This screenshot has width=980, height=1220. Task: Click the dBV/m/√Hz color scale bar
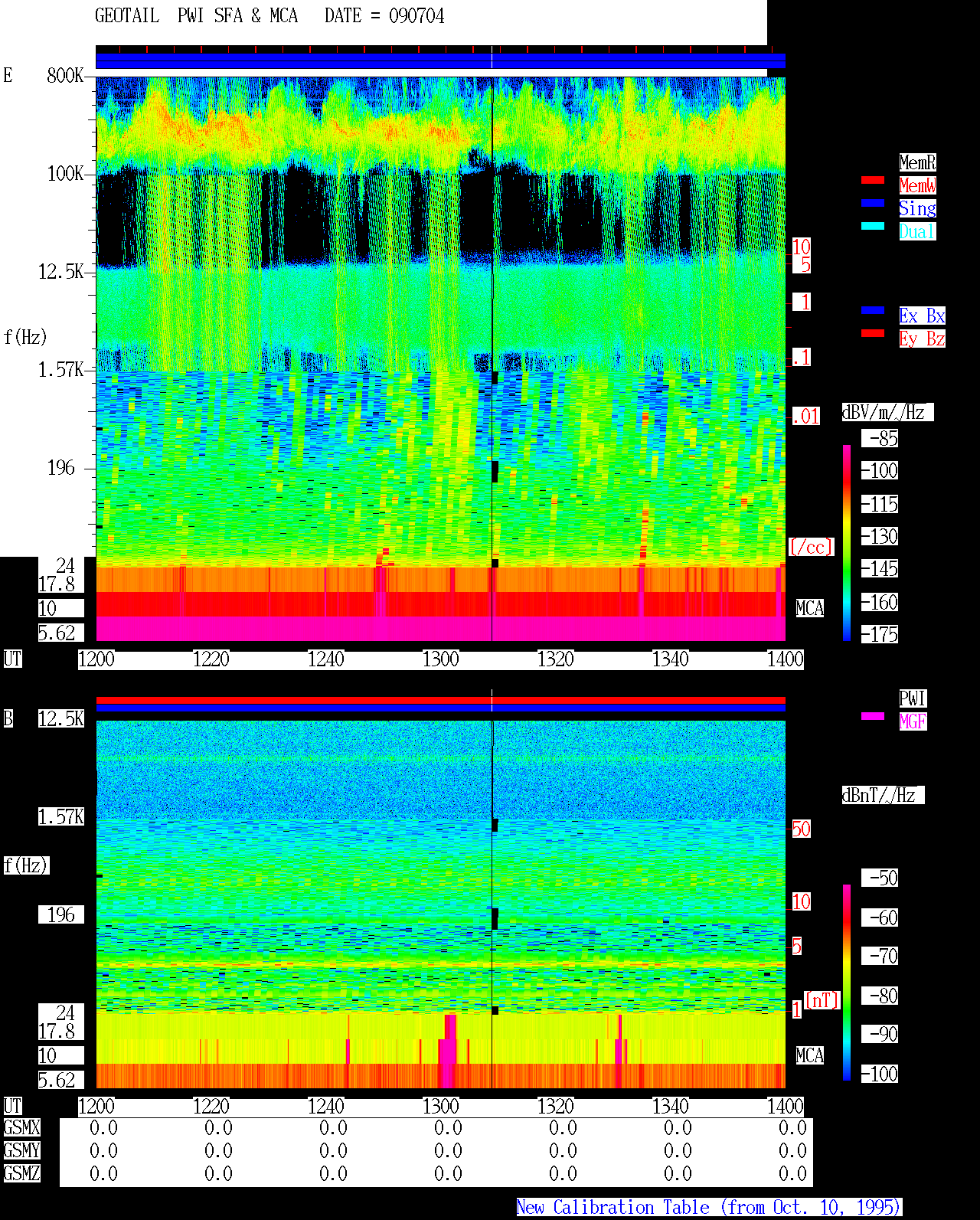847,542
